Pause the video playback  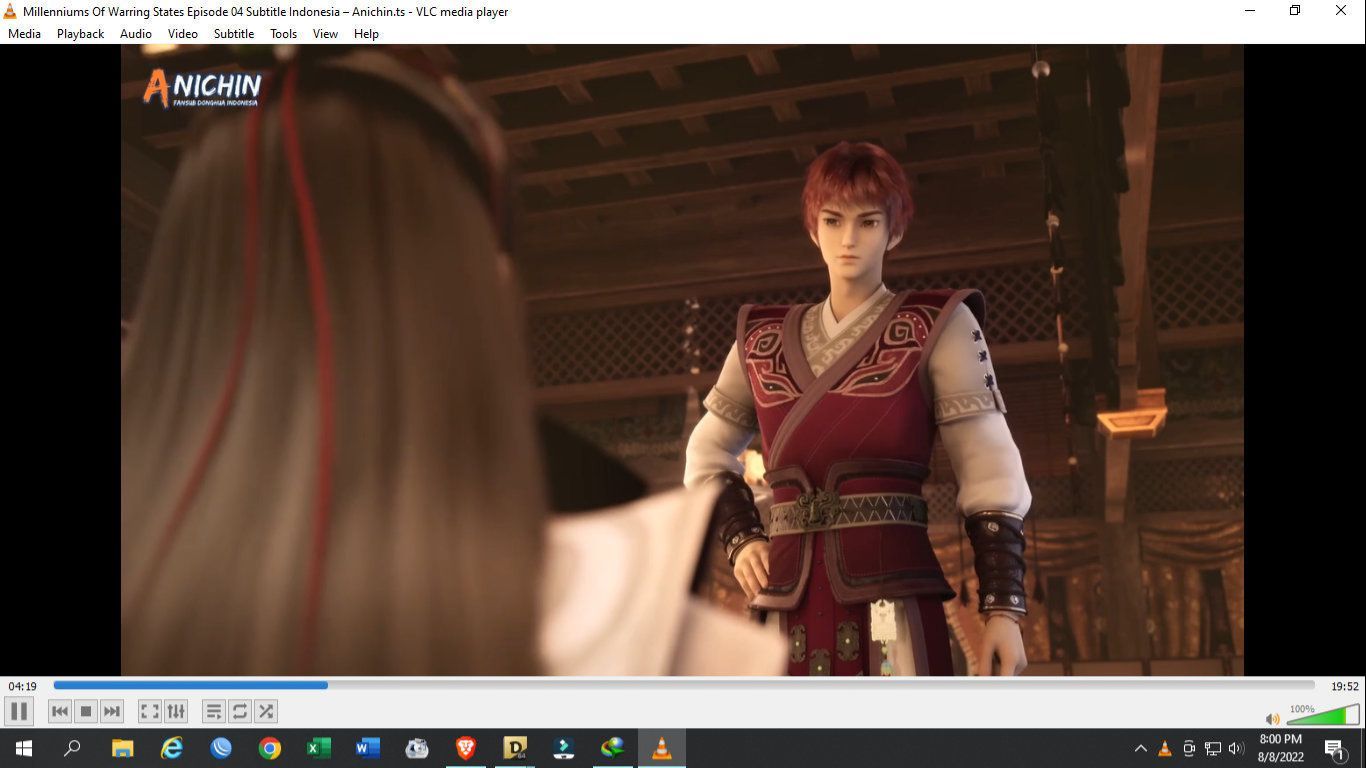19,711
